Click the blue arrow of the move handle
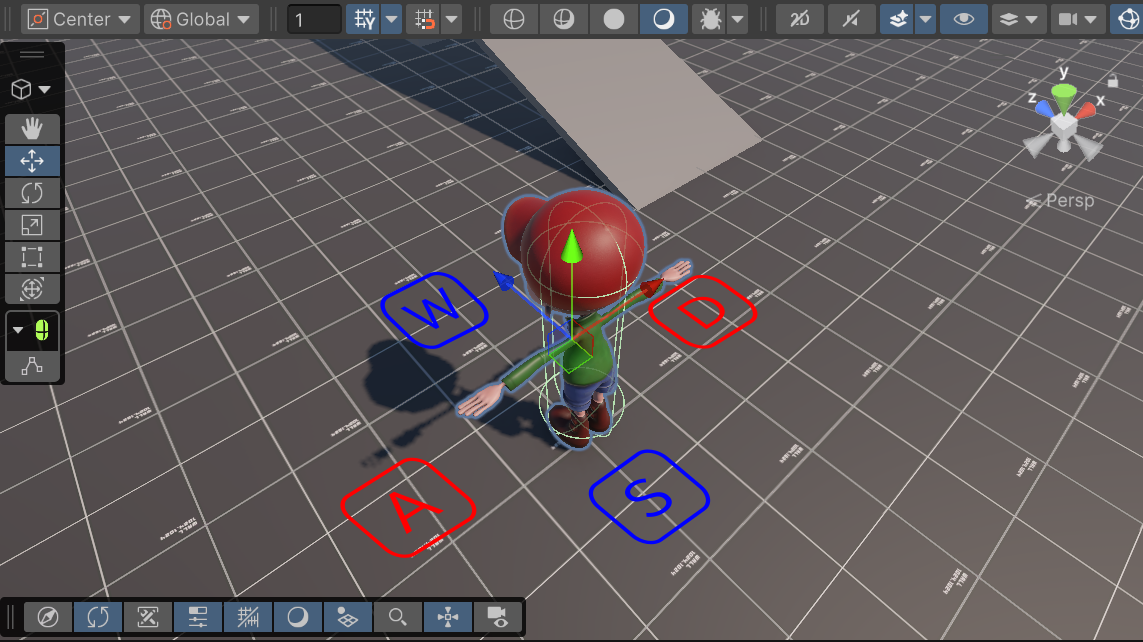Viewport: 1143px width, 642px height. 504,281
